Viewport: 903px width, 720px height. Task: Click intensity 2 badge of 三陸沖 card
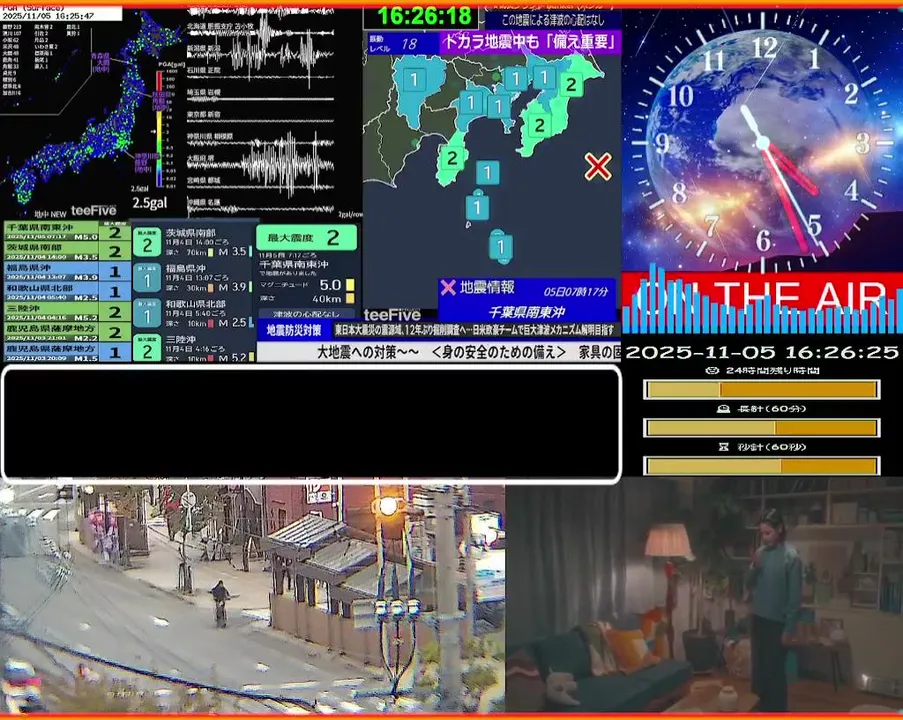147,349
